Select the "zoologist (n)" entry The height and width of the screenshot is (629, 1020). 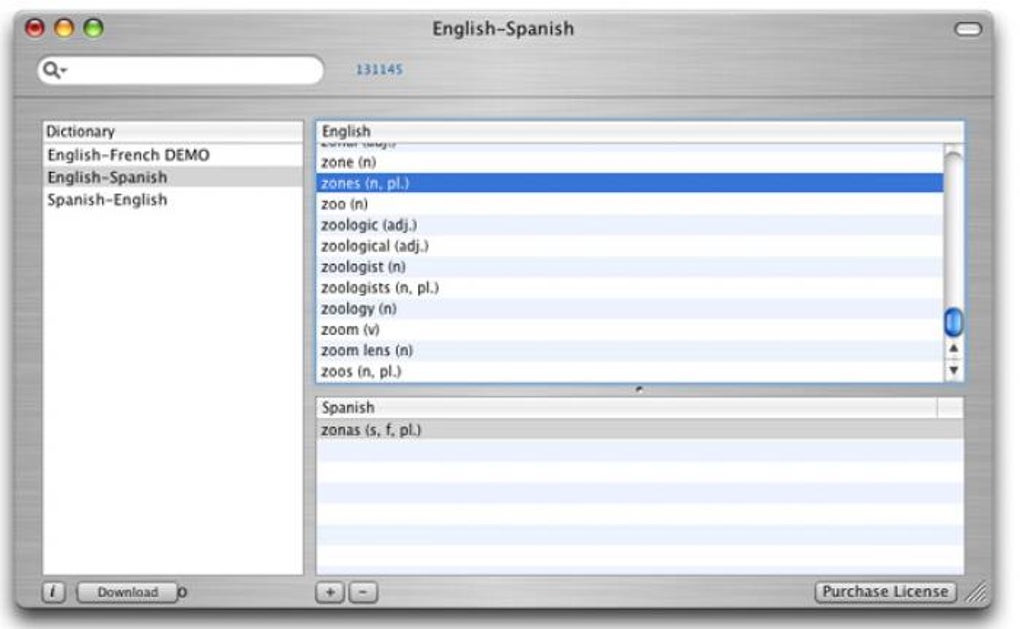pyautogui.click(x=363, y=267)
